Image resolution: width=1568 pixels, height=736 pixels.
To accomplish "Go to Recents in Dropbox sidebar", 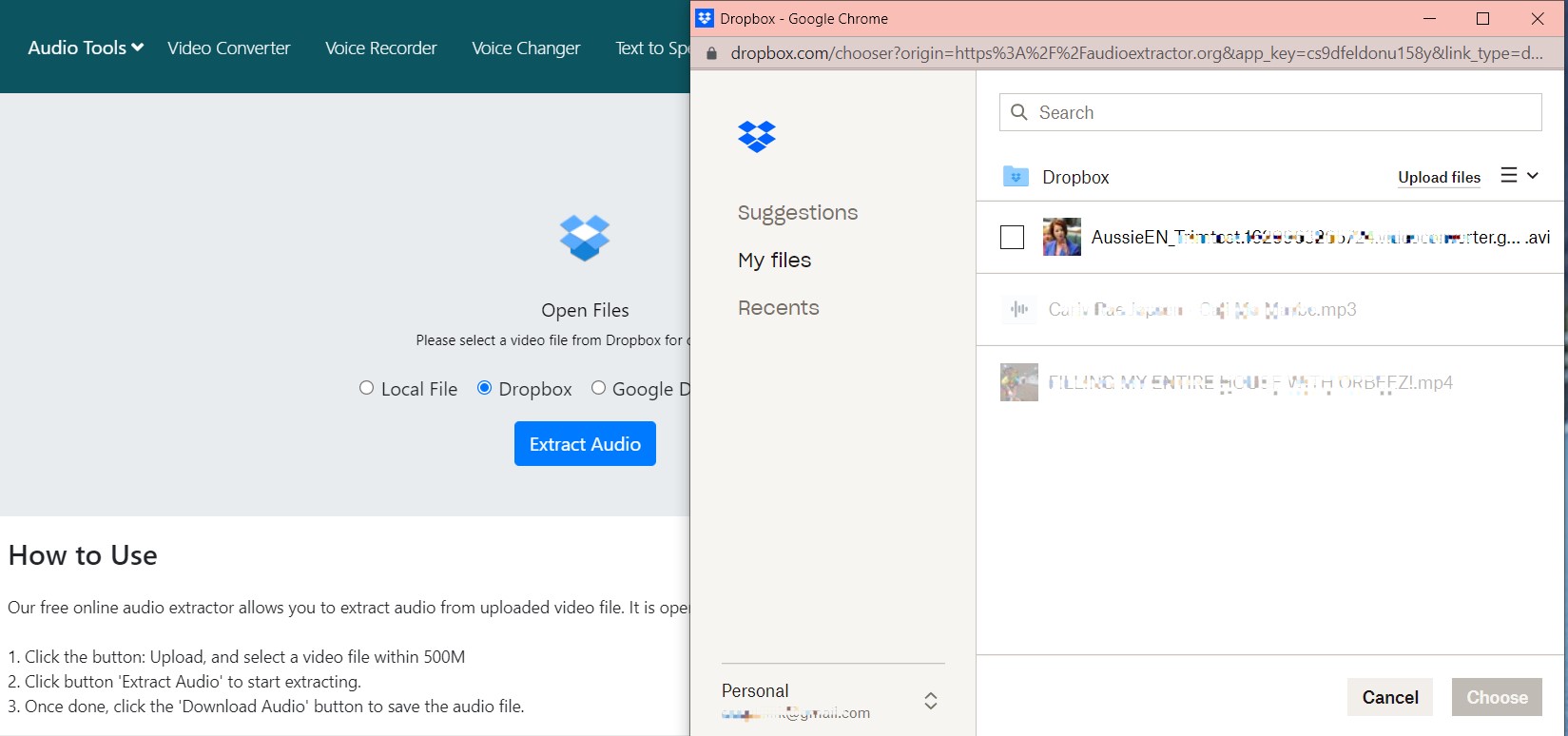I will tap(779, 308).
